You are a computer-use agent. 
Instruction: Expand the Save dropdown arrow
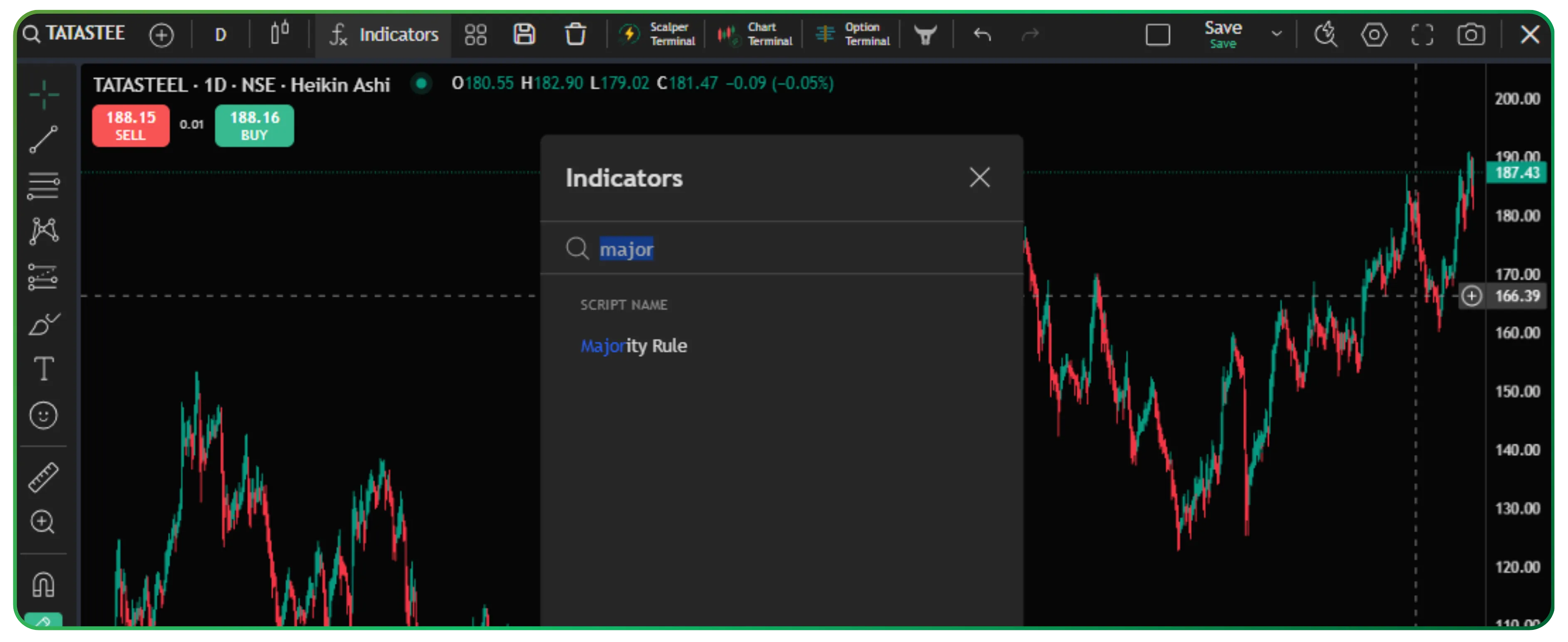coord(1276,34)
